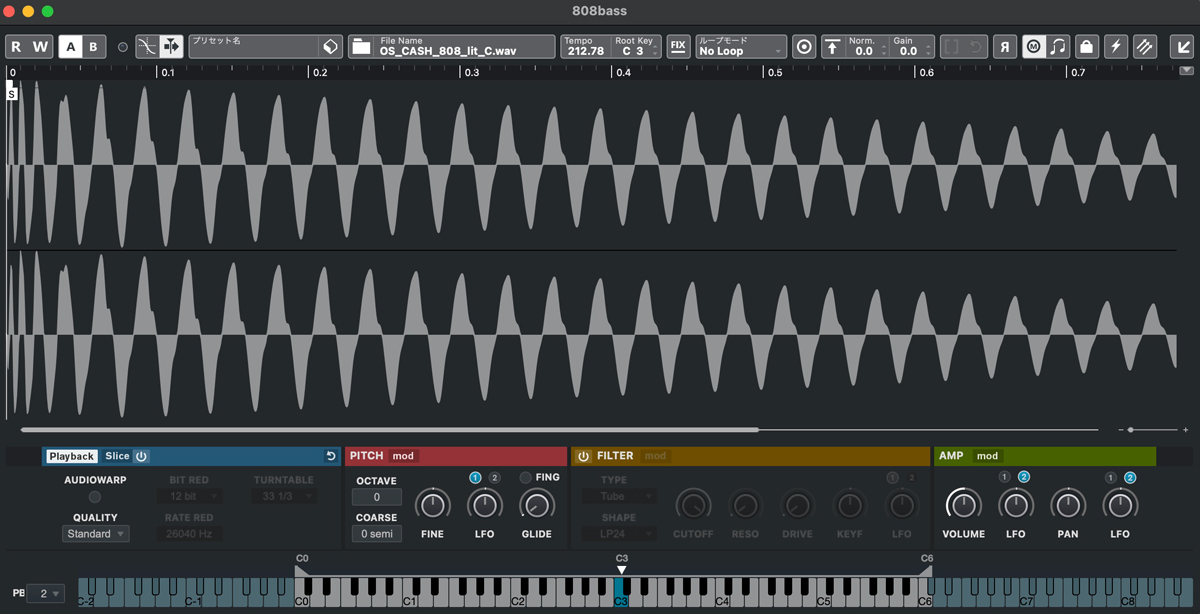This screenshot has height=614, width=1200.
Task: Switch to comparison slot B
Action: (93, 47)
